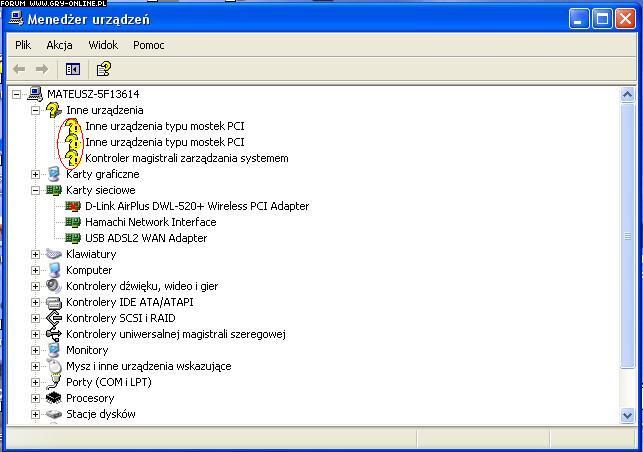This screenshot has height=452, width=643.
Task: Open the Akcja menu
Action: tap(59, 45)
